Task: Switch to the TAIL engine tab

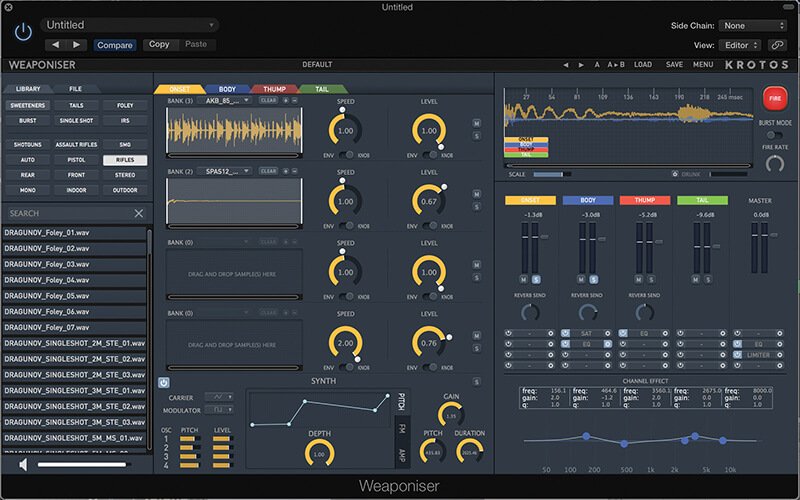Action: (x=322, y=89)
